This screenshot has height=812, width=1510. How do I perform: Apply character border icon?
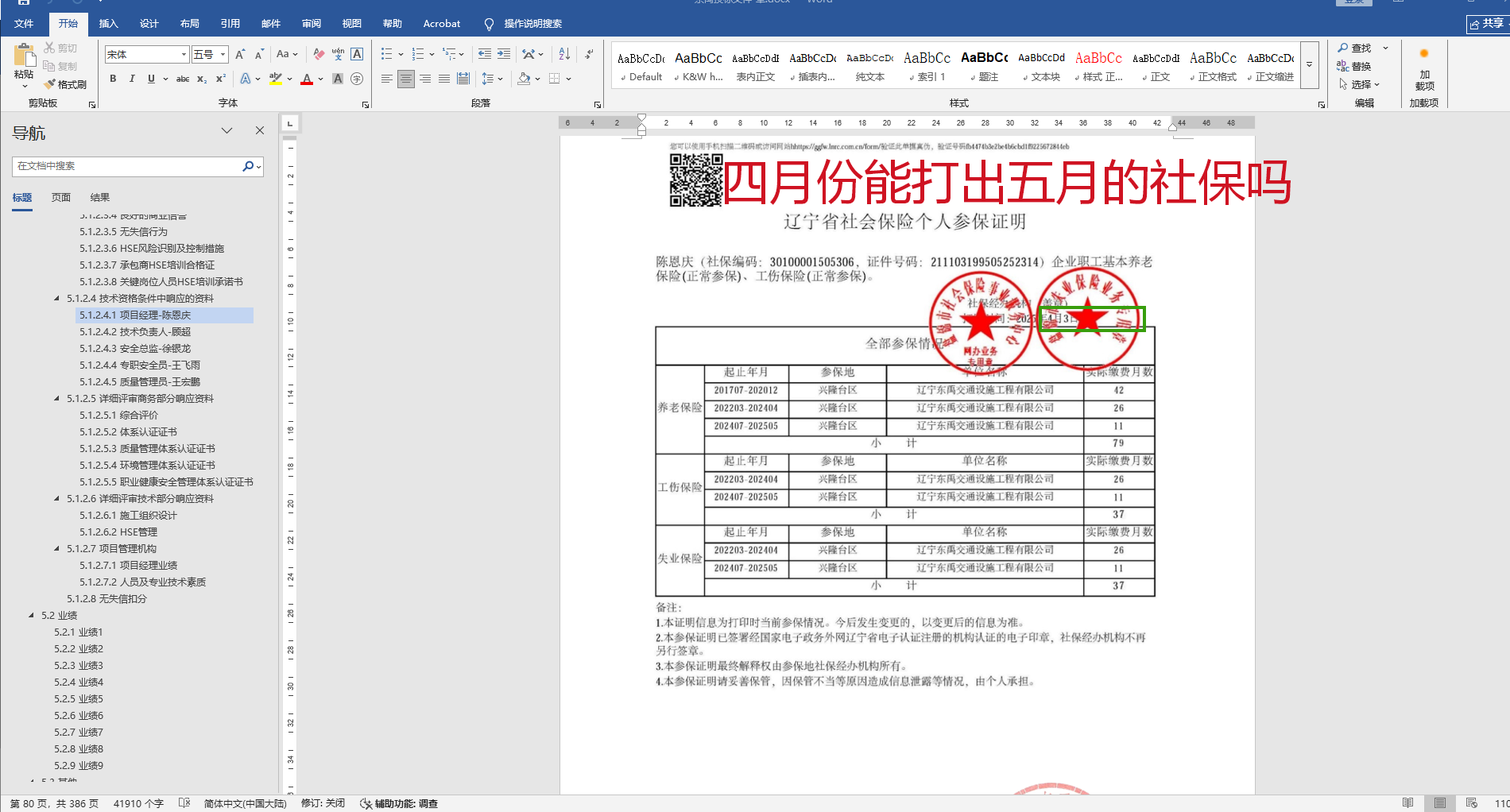[x=357, y=54]
